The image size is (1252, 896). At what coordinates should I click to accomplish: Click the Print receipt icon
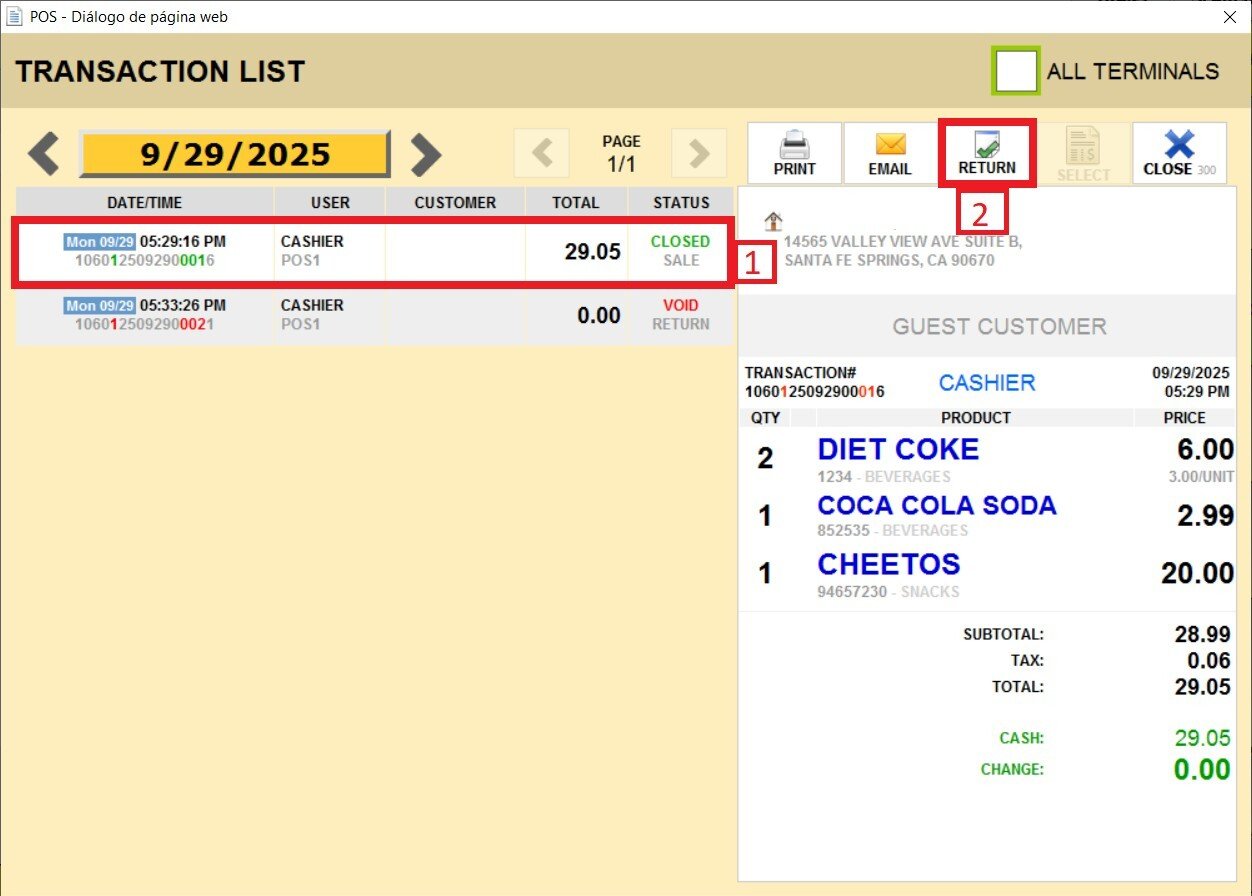click(794, 153)
